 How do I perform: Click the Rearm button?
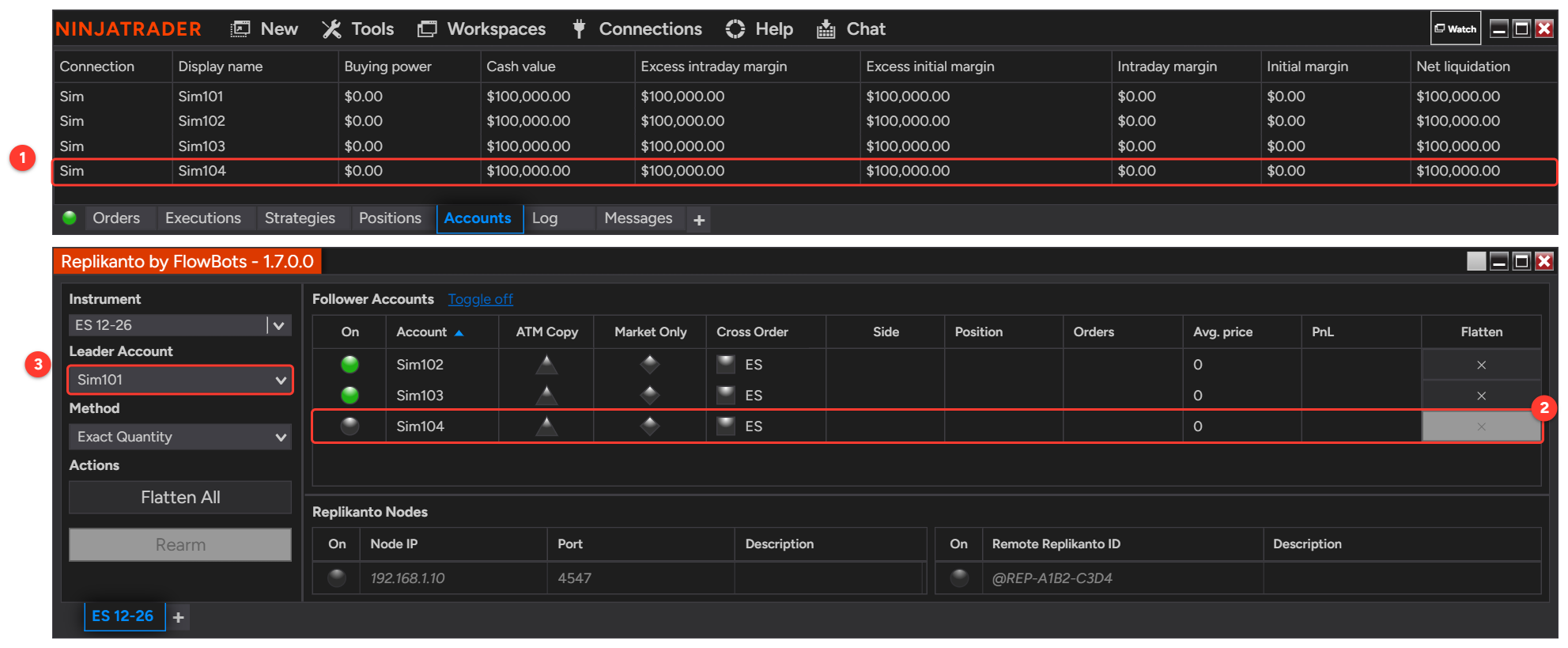click(180, 545)
